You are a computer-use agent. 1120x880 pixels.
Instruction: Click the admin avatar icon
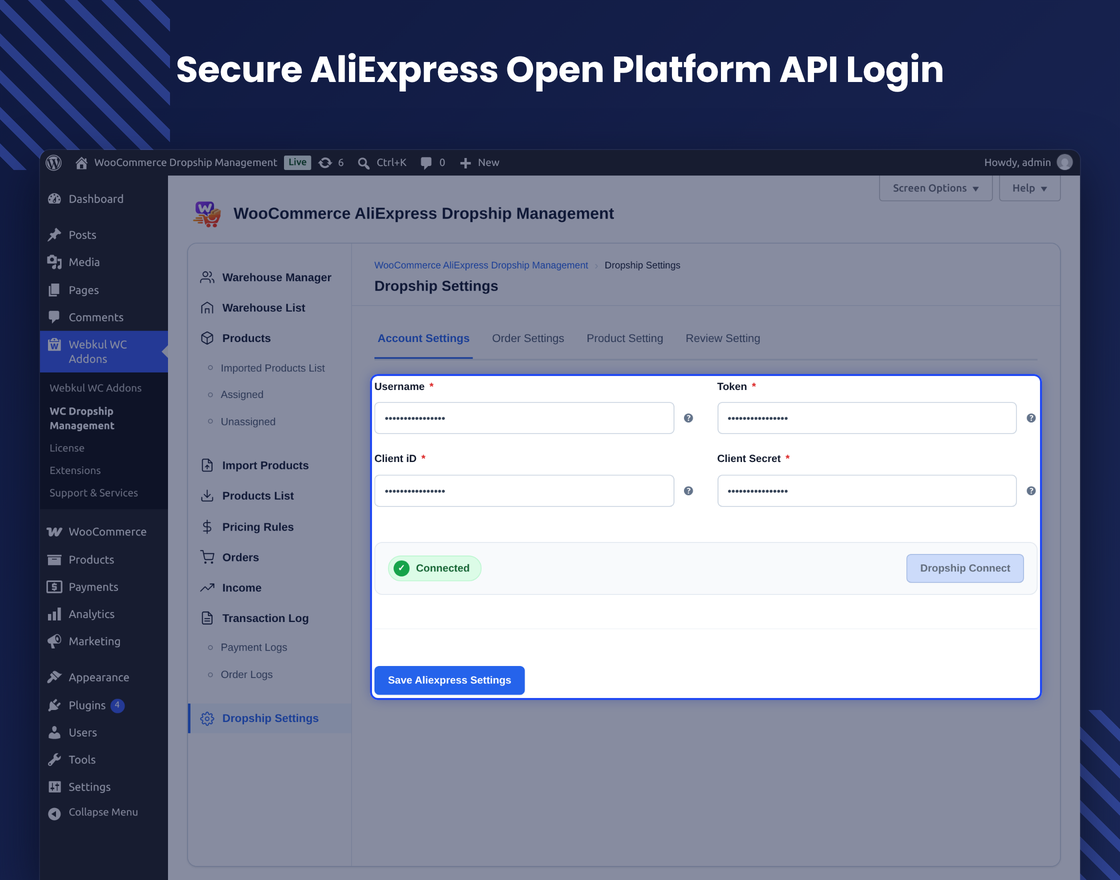(1064, 162)
